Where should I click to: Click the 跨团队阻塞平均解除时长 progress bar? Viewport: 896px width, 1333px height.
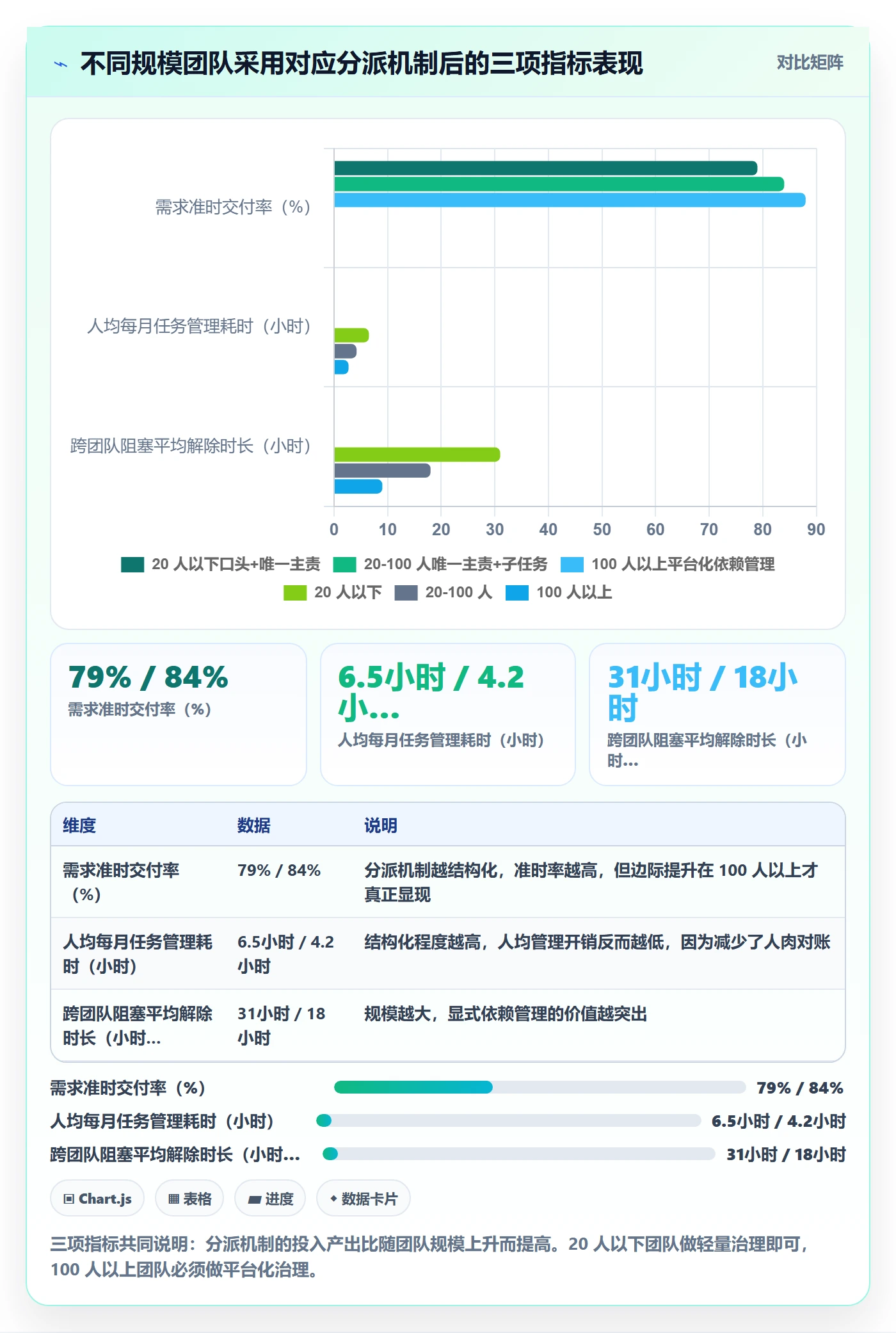pos(519,1154)
